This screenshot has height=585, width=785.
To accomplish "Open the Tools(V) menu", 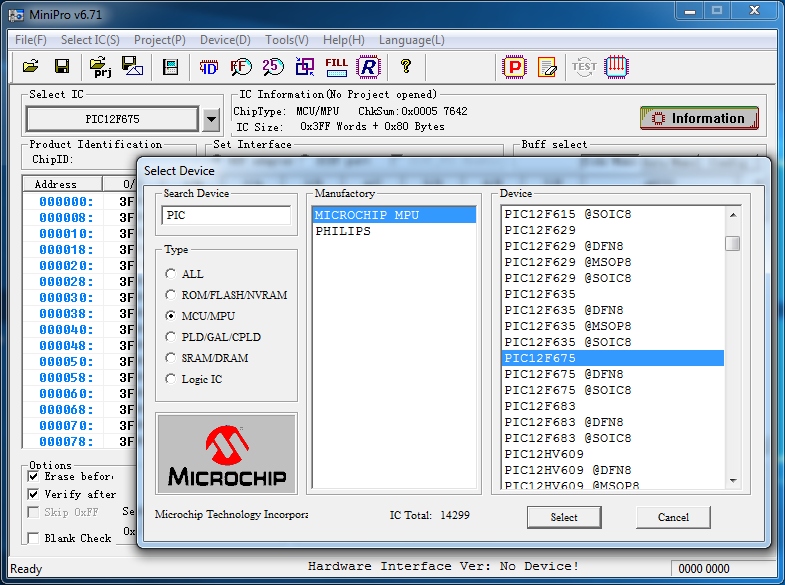I will [x=287, y=40].
